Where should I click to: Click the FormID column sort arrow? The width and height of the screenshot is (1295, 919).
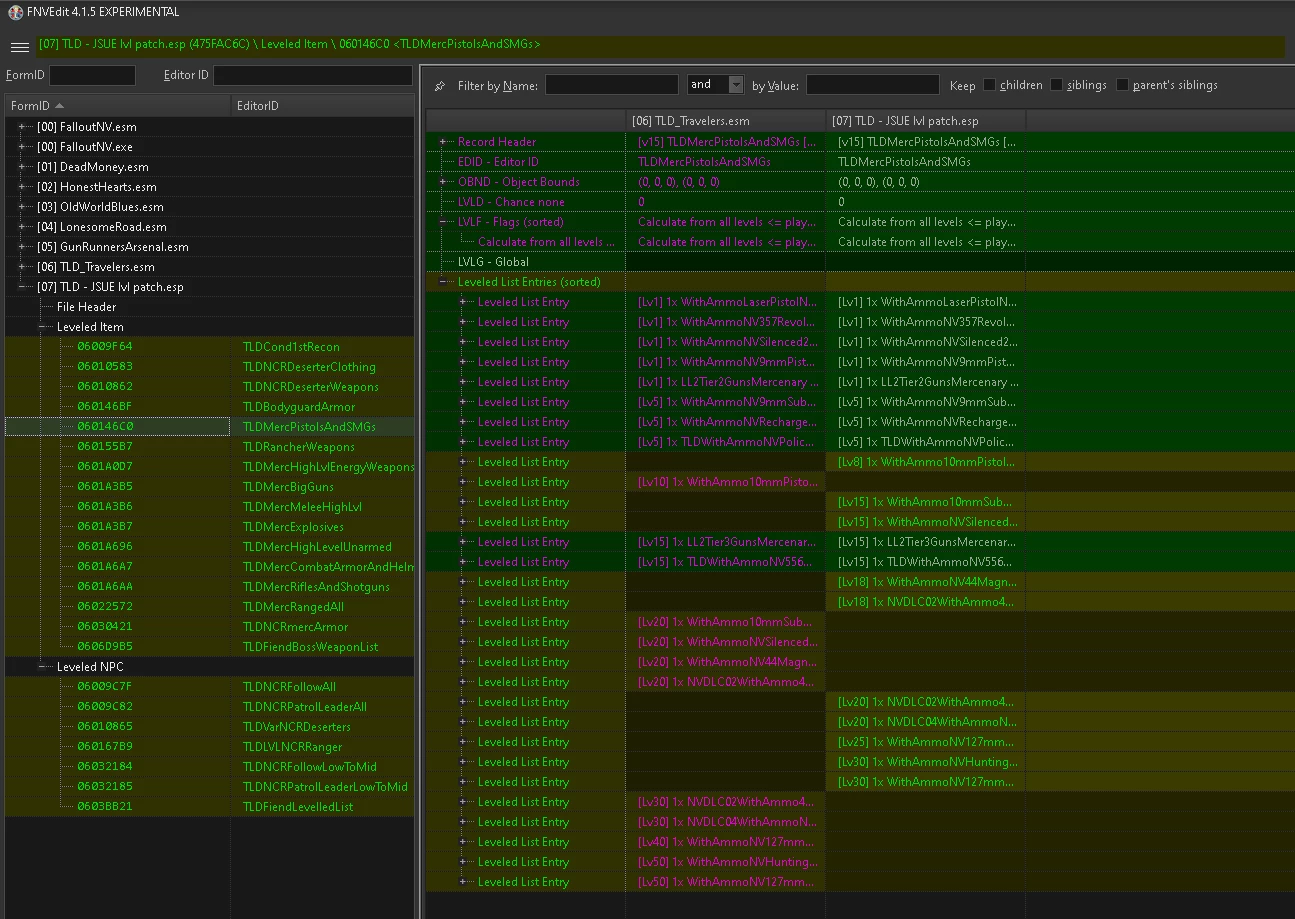tap(60, 106)
